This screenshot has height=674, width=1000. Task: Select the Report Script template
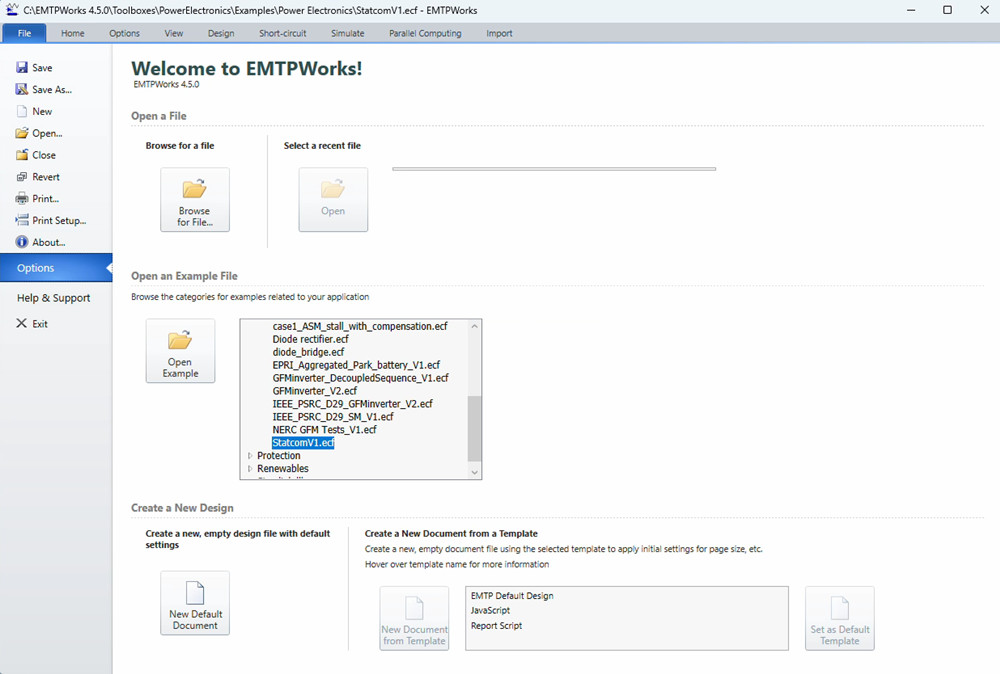click(496, 626)
